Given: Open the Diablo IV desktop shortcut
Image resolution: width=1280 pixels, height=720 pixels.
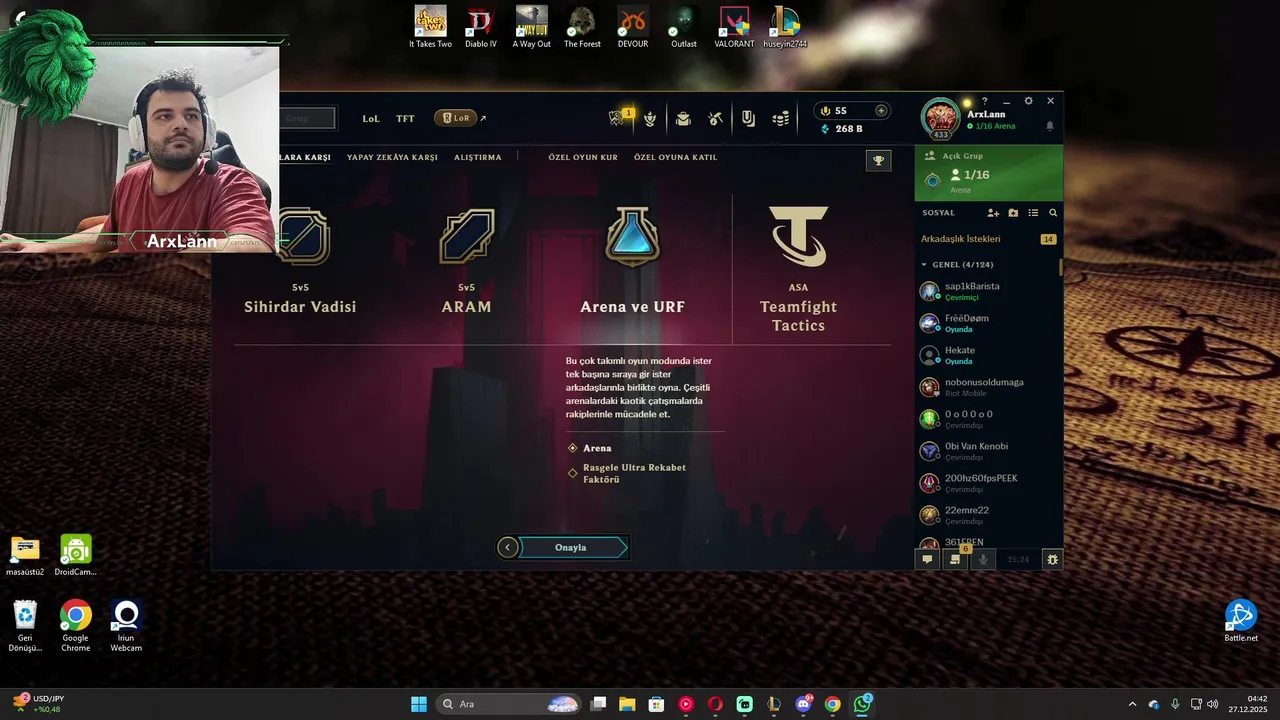Looking at the screenshot, I should 481,27.
